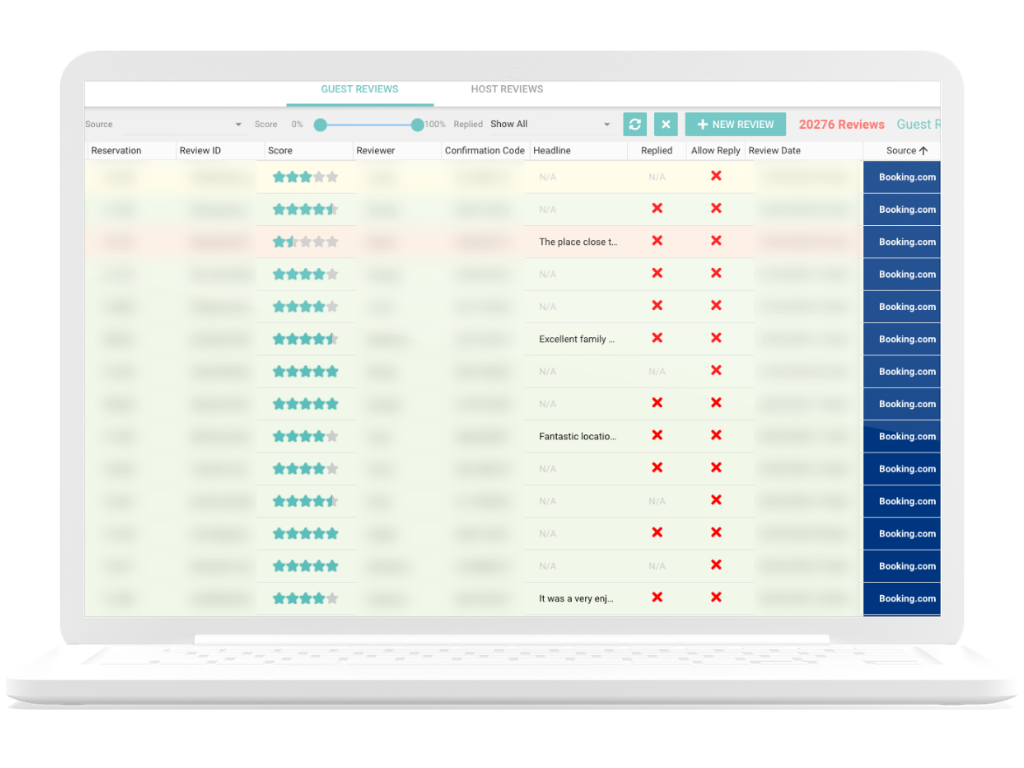The width and height of the screenshot is (1024, 768).
Task: Open the headline 'It was a very enj...'
Action: (x=576, y=598)
